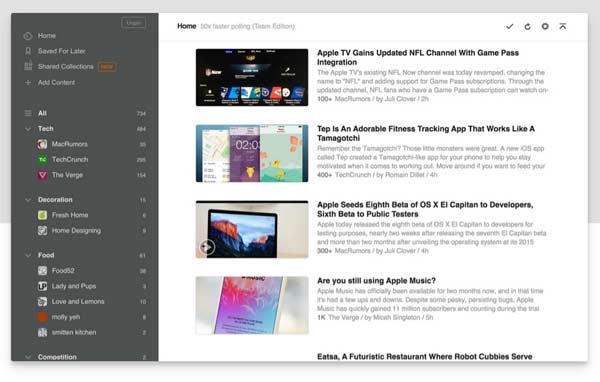Click The Verge pink favicon
Screen dimensions: 600x382
42,175
